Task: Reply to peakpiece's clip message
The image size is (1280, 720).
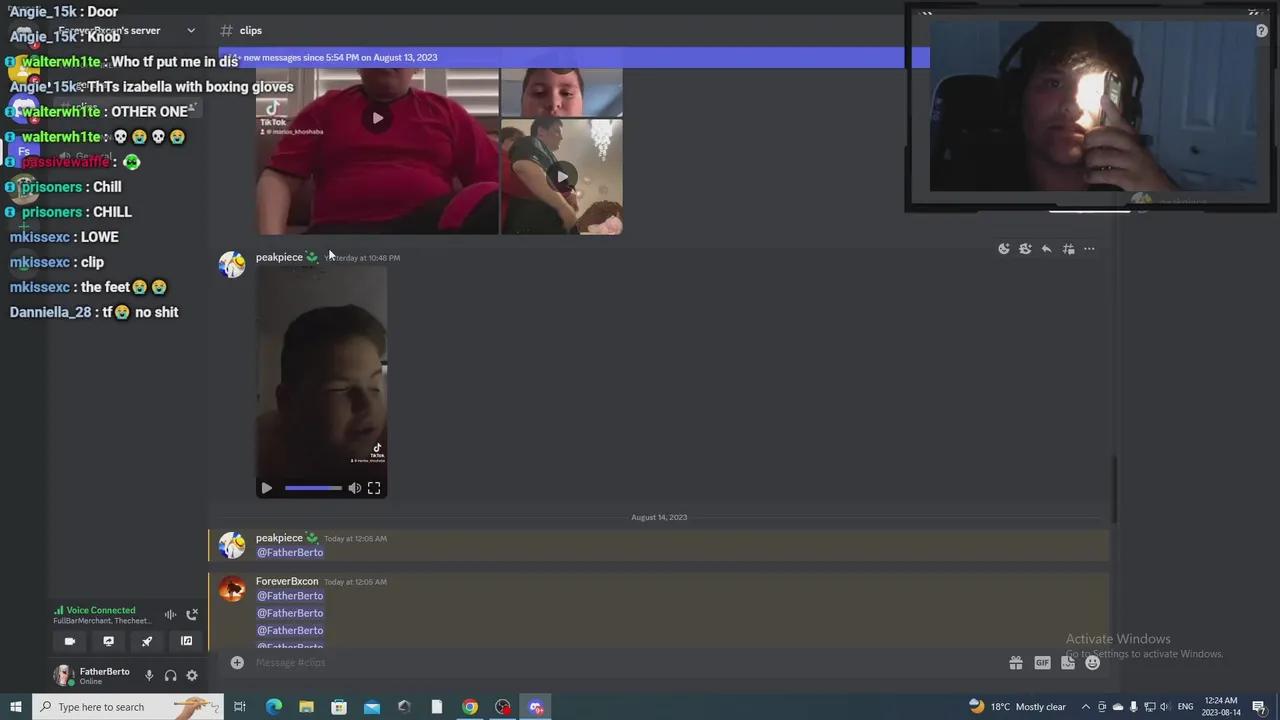Action: pos(1046,248)
